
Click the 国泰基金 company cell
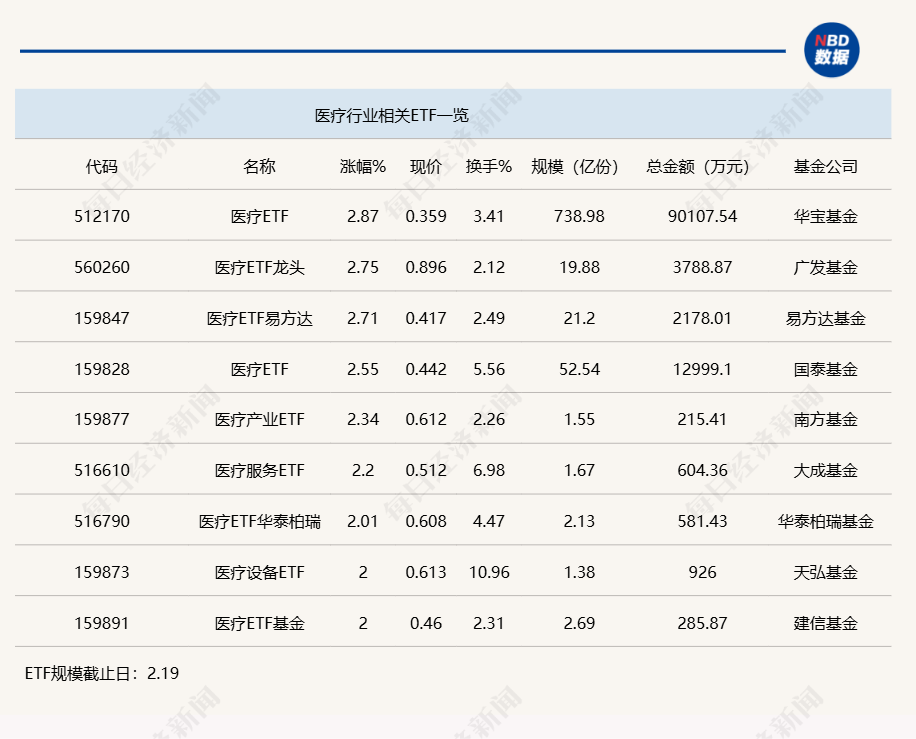pyautogui.click(x=825, y=369)
